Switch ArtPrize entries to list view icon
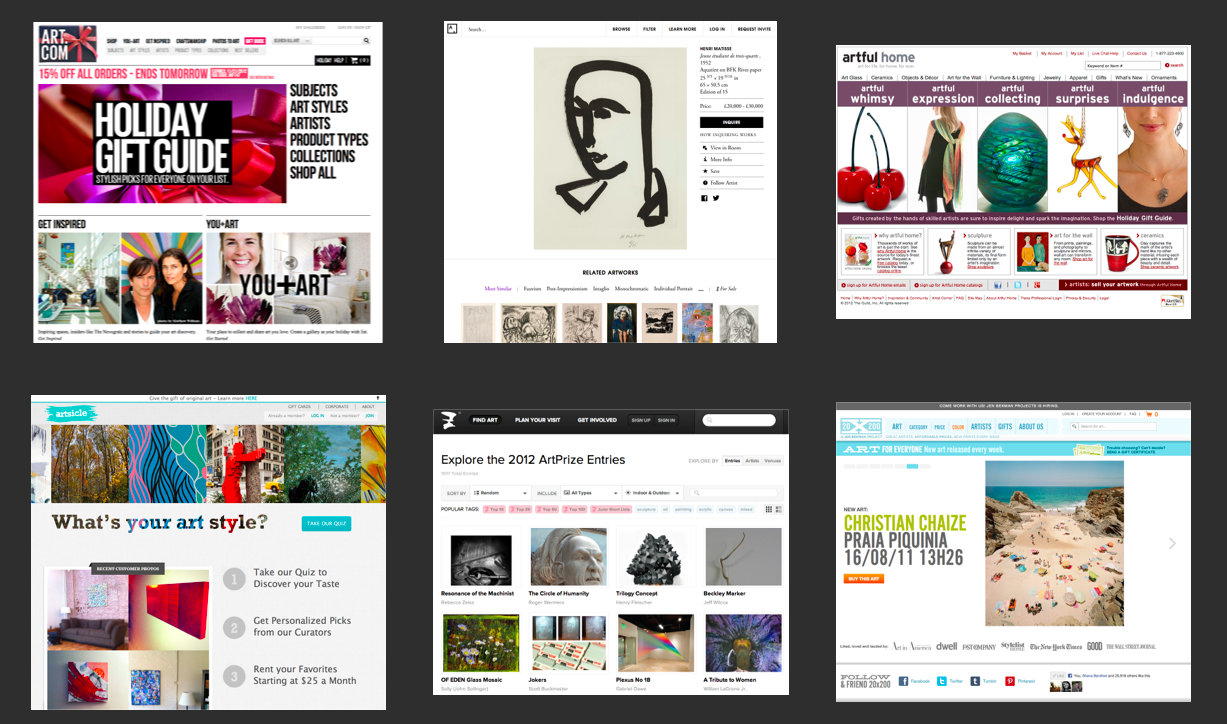Screen dimensions: 1227x724 (x=779, y=509)
